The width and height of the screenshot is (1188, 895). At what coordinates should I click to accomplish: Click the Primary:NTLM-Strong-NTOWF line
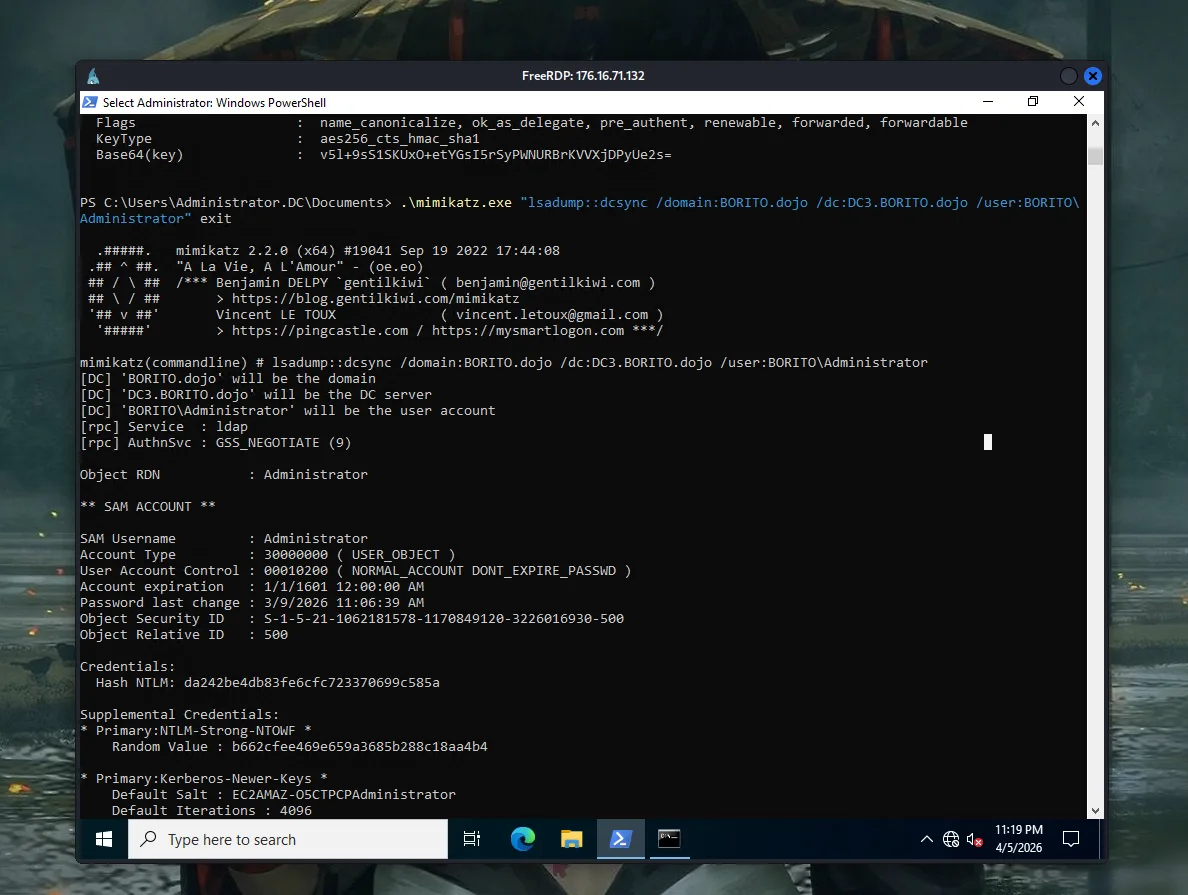195,731
